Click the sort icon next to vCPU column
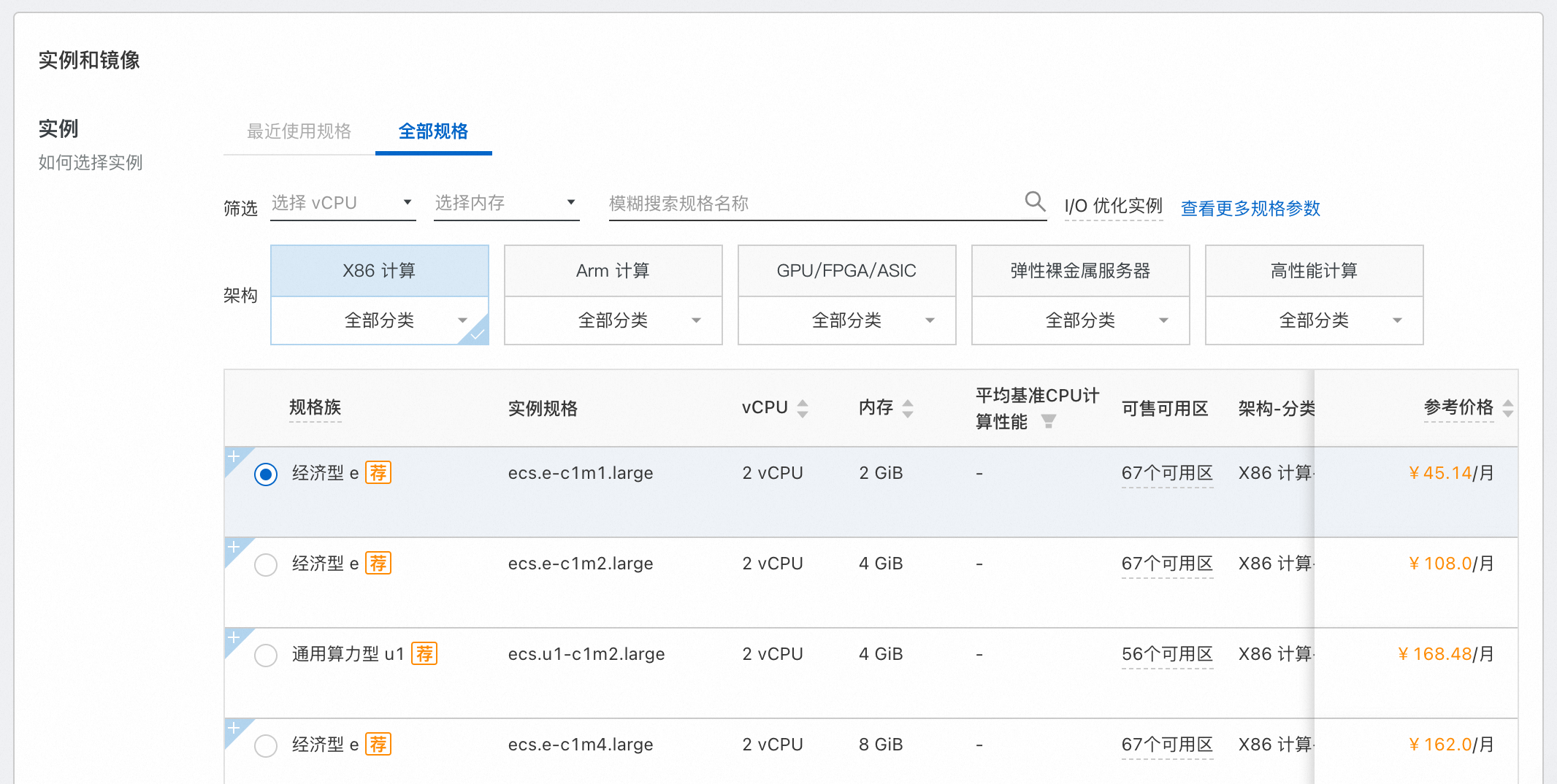Viewport: 1557px width, 784px height. (x=803, y=408)
